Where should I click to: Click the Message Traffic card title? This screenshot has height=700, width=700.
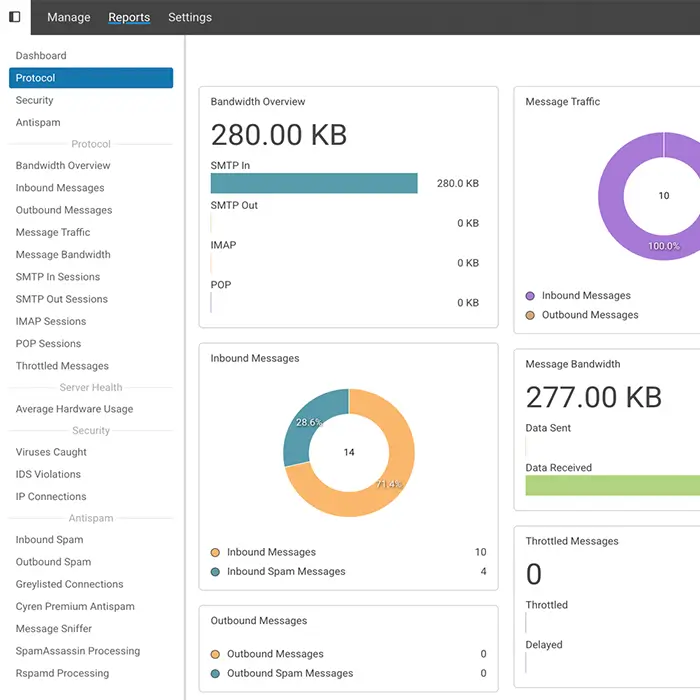point(562,102)
